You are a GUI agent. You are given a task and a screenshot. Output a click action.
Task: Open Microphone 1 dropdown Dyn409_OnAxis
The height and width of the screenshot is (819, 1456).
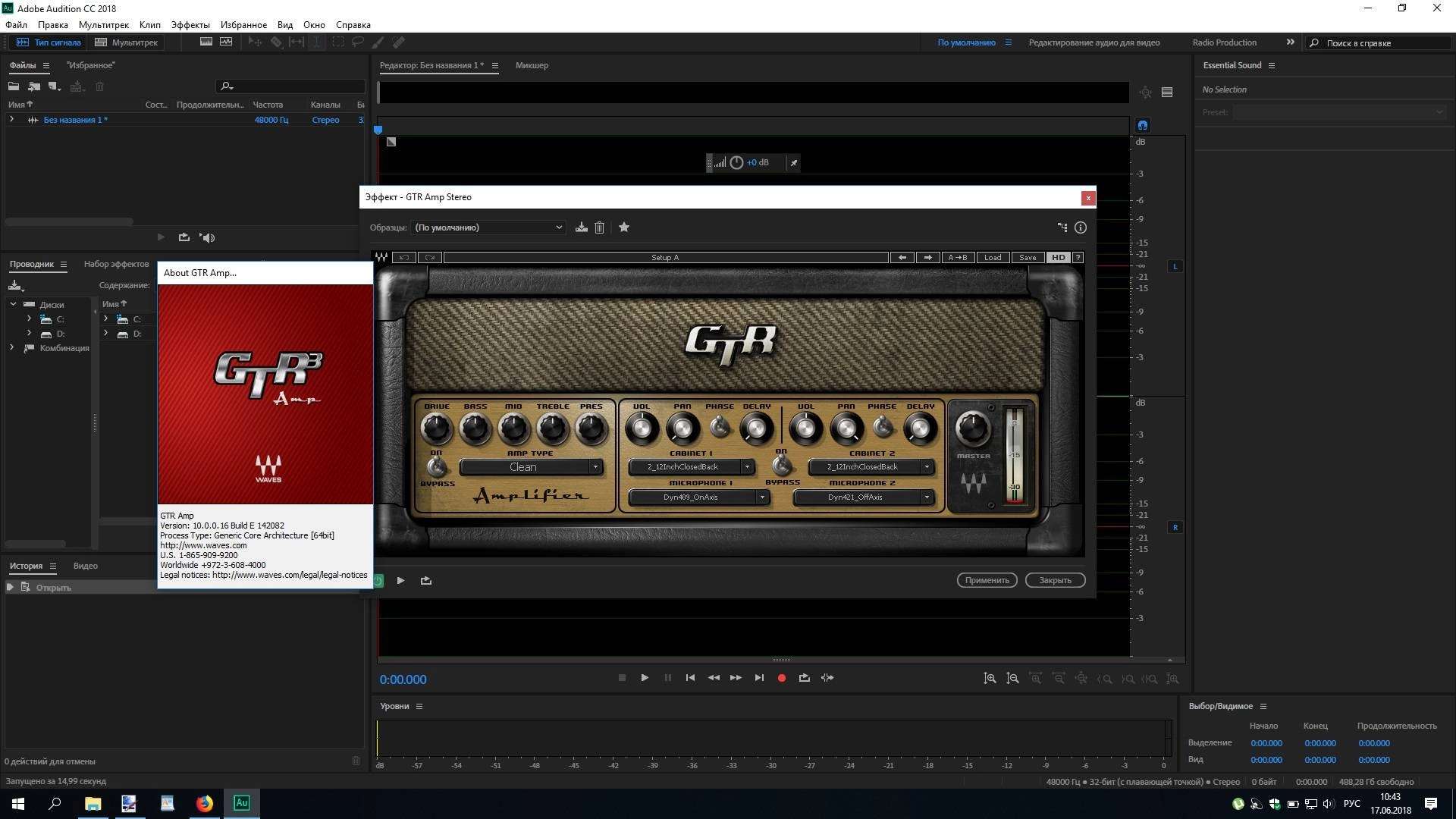(698, 497)
